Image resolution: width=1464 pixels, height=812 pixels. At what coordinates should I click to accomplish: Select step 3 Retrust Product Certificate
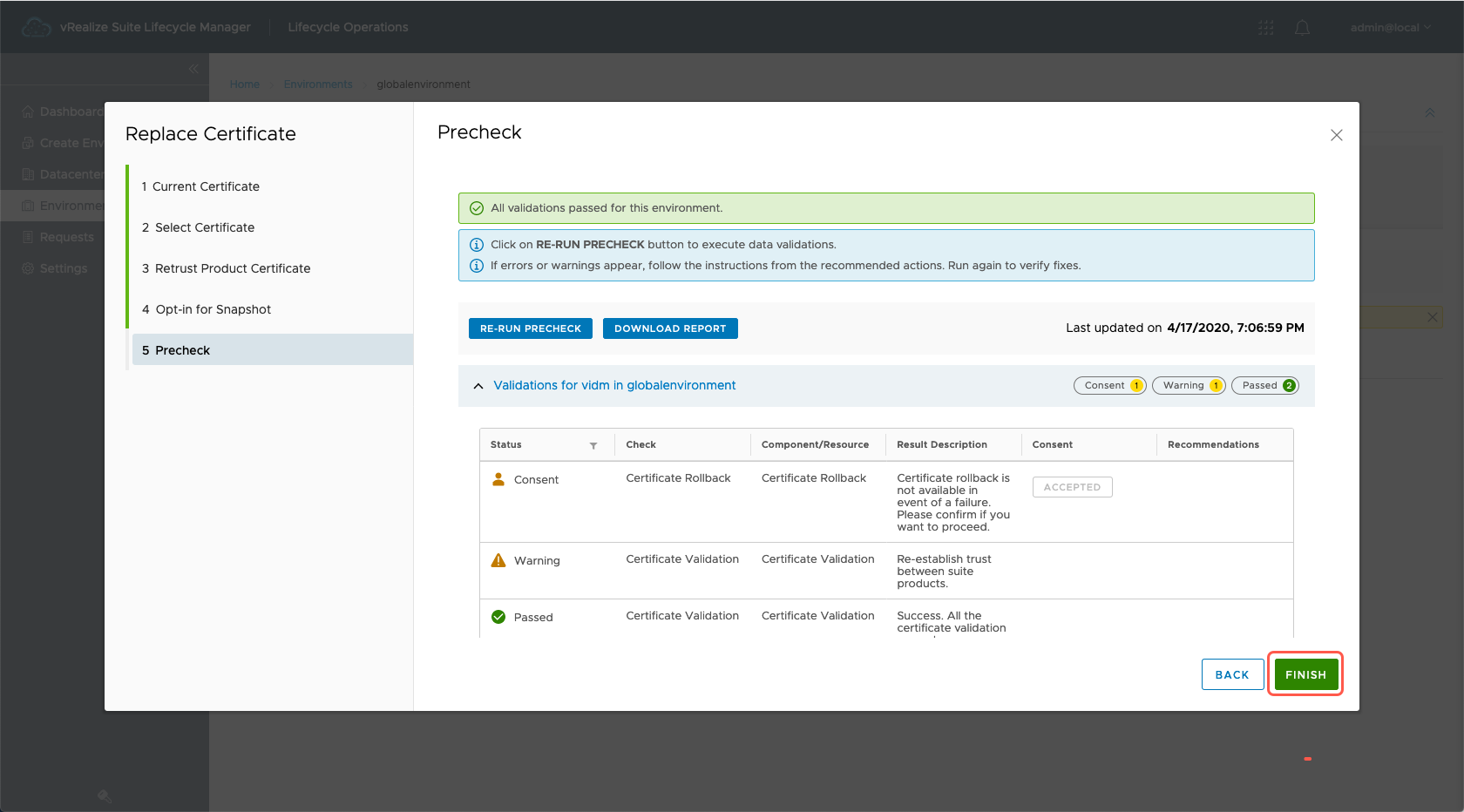tap(232, 268)
